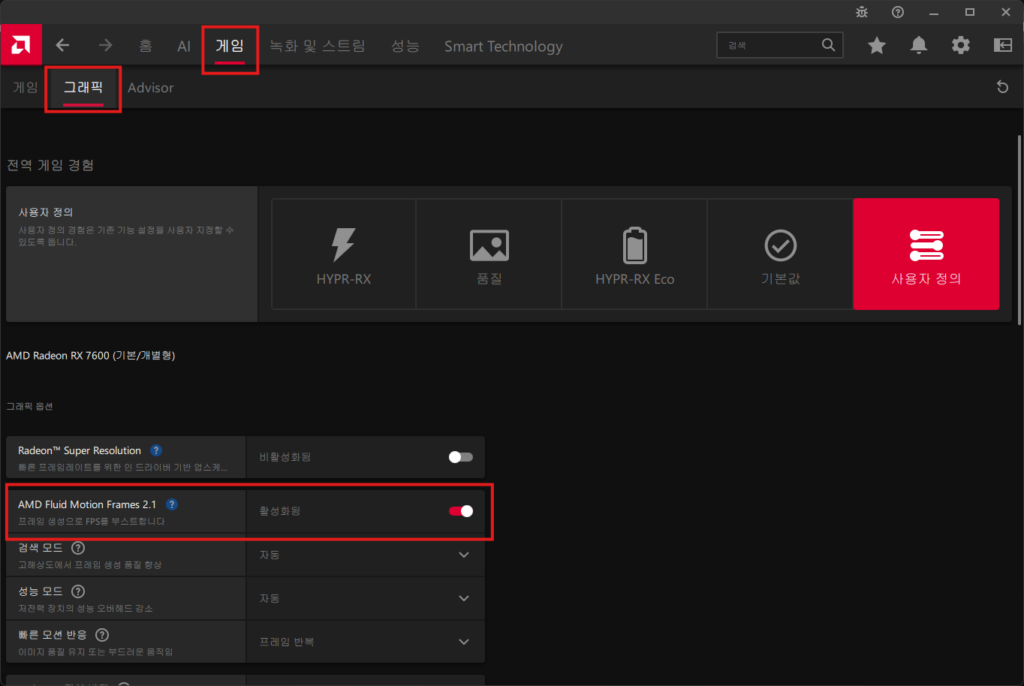Open the Advisor tab
This screenshot has height=686, width=1024.
[150, 88]
